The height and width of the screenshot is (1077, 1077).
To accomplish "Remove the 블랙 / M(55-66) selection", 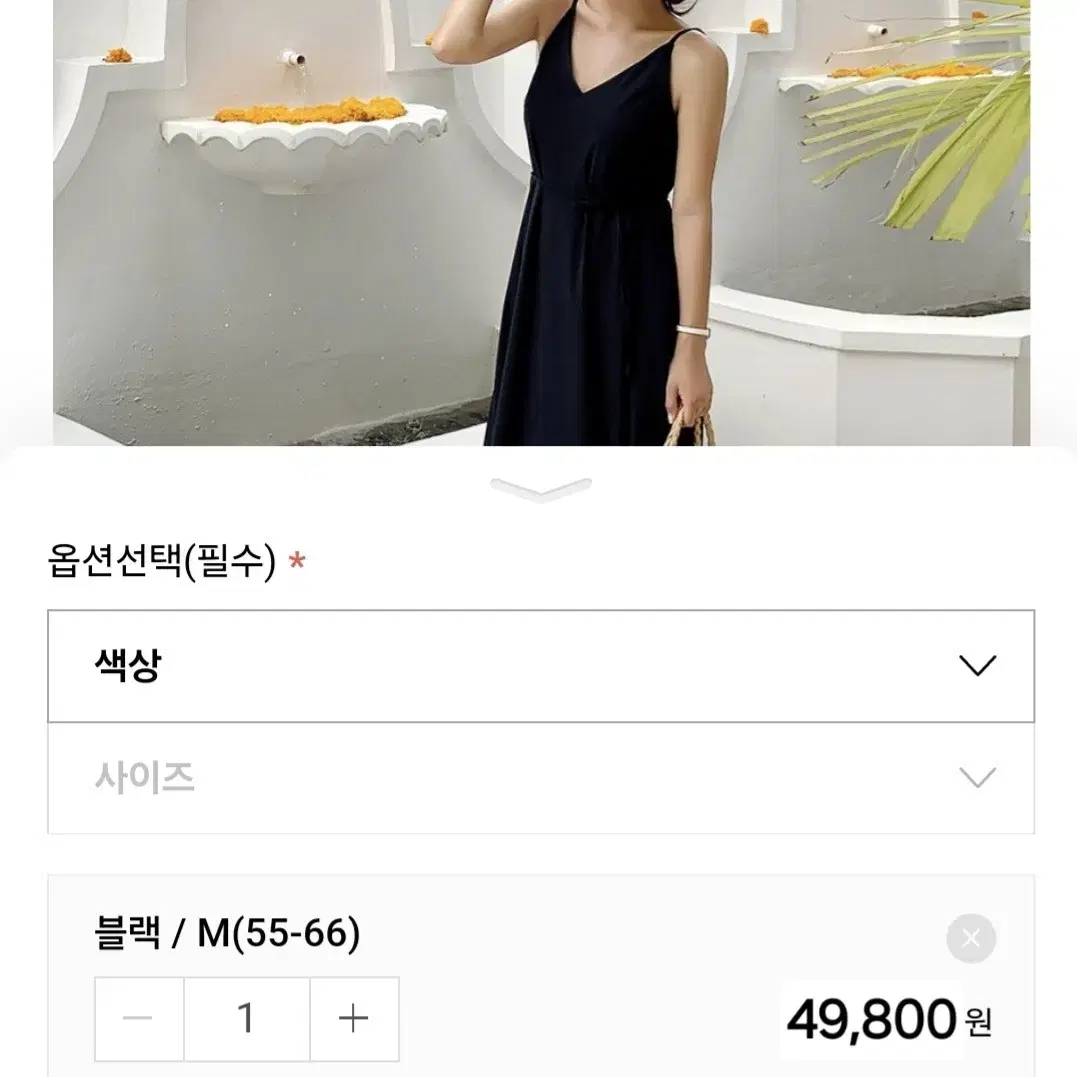I will pyautogui.click(x=971, y=938).
